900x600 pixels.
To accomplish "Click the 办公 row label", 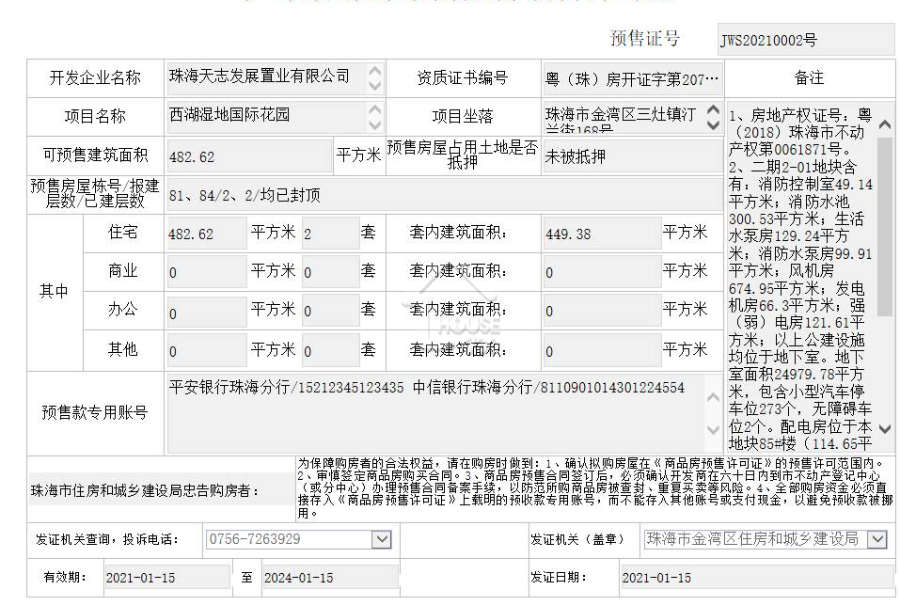I will 123,309.
